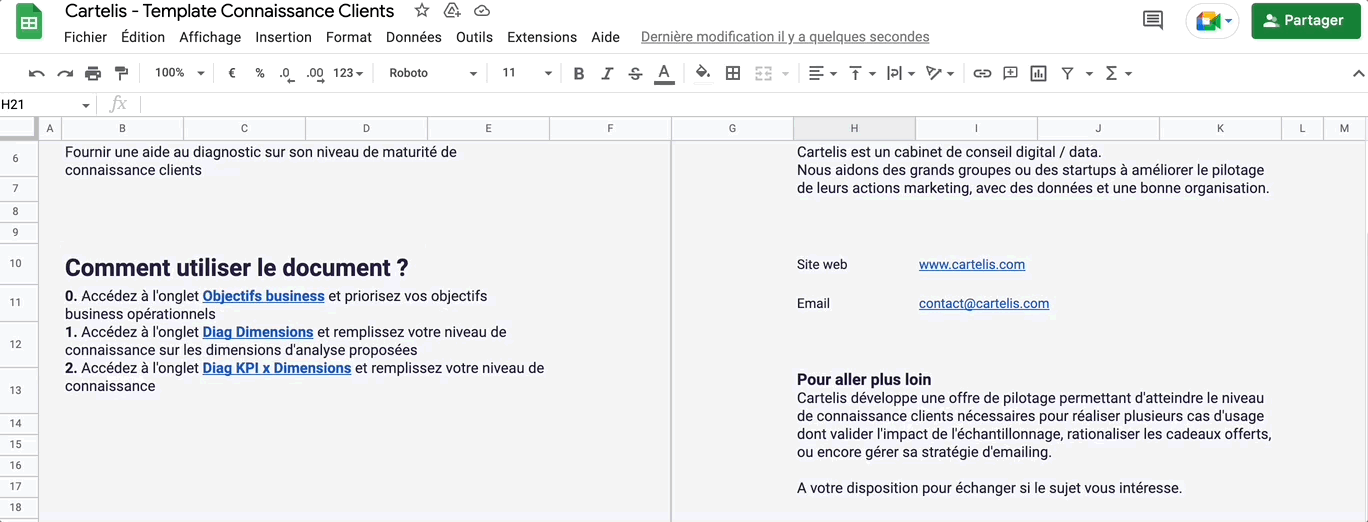1368x522 pixels.
Task: Follow the Objectifs business link
Action: (x=263, y=296)
